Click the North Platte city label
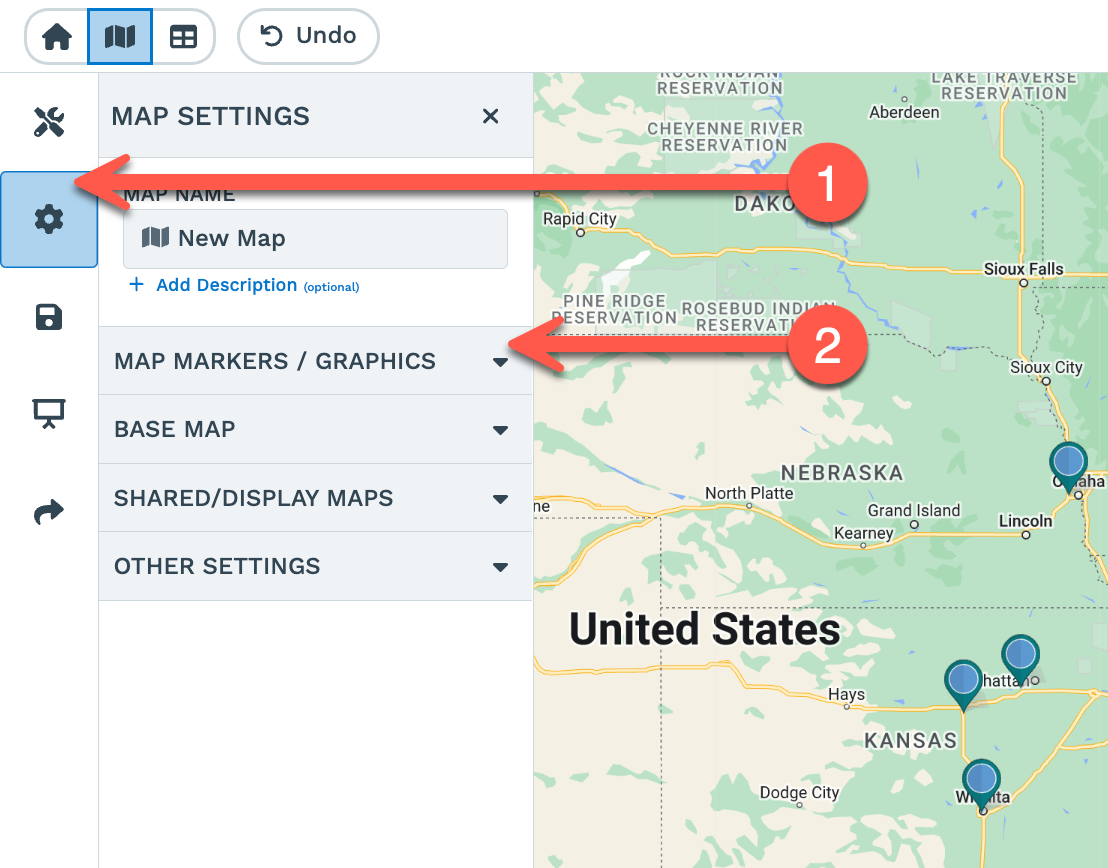Screen dimensions: 1108x868 pyautogui.click(x=749, y=493)
